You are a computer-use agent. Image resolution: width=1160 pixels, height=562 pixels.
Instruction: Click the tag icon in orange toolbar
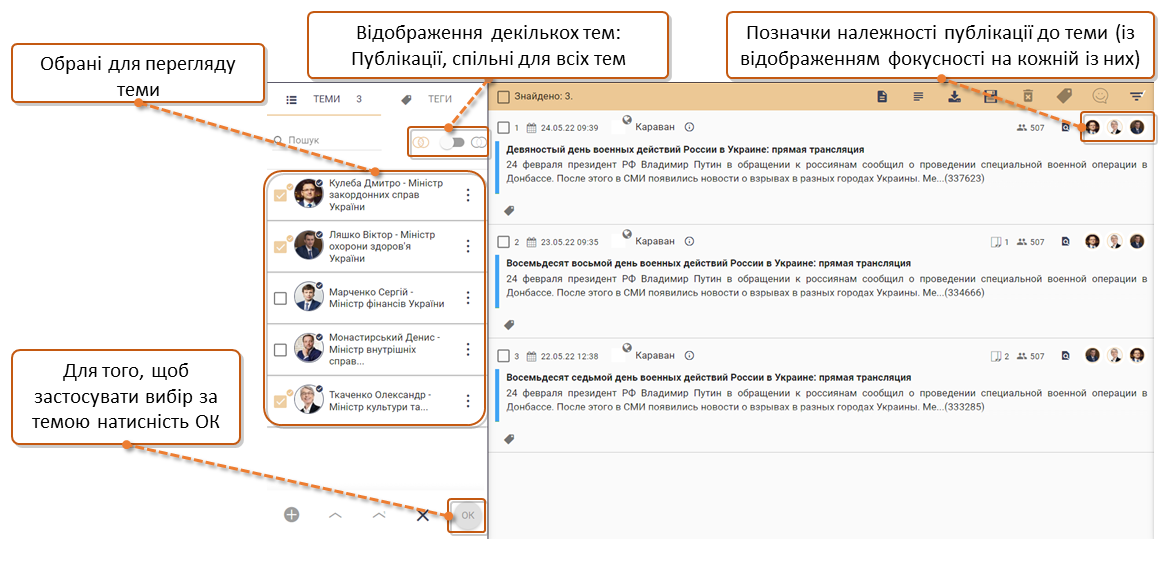pyautogui.click(x=1064, y=96)
